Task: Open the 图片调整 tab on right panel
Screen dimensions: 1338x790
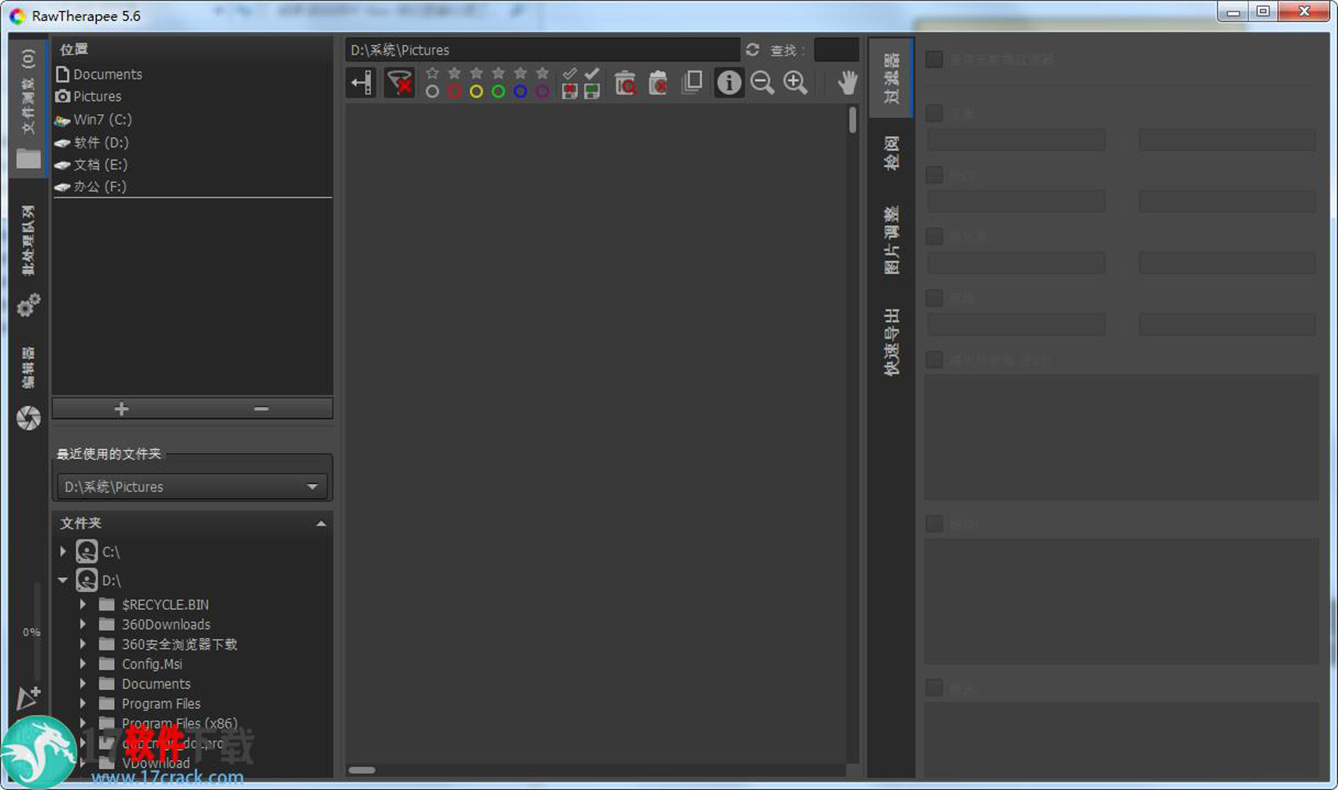Action: [x=891, y=240]
